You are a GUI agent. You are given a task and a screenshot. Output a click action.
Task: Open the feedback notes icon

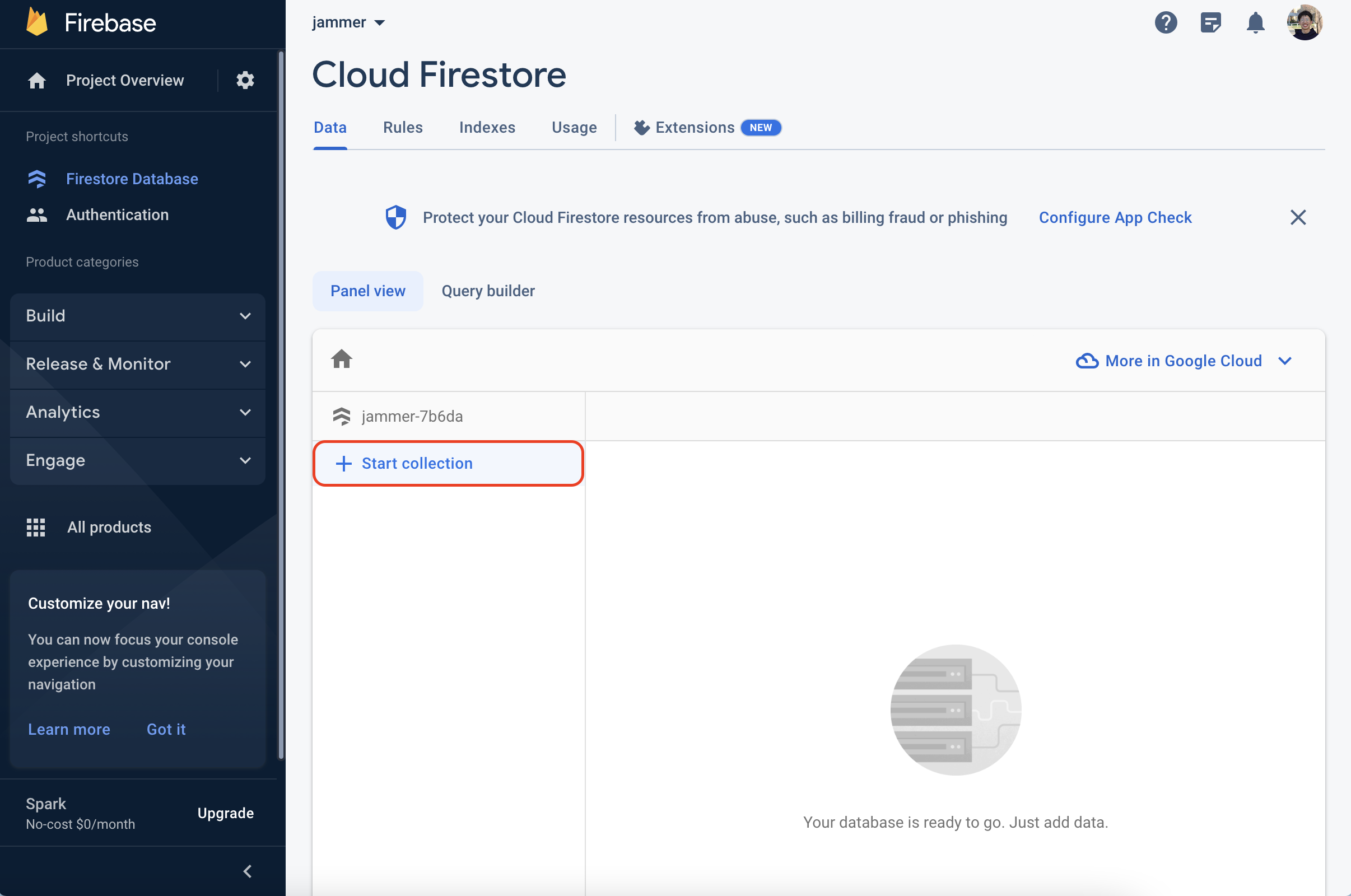click(1210, 23)
